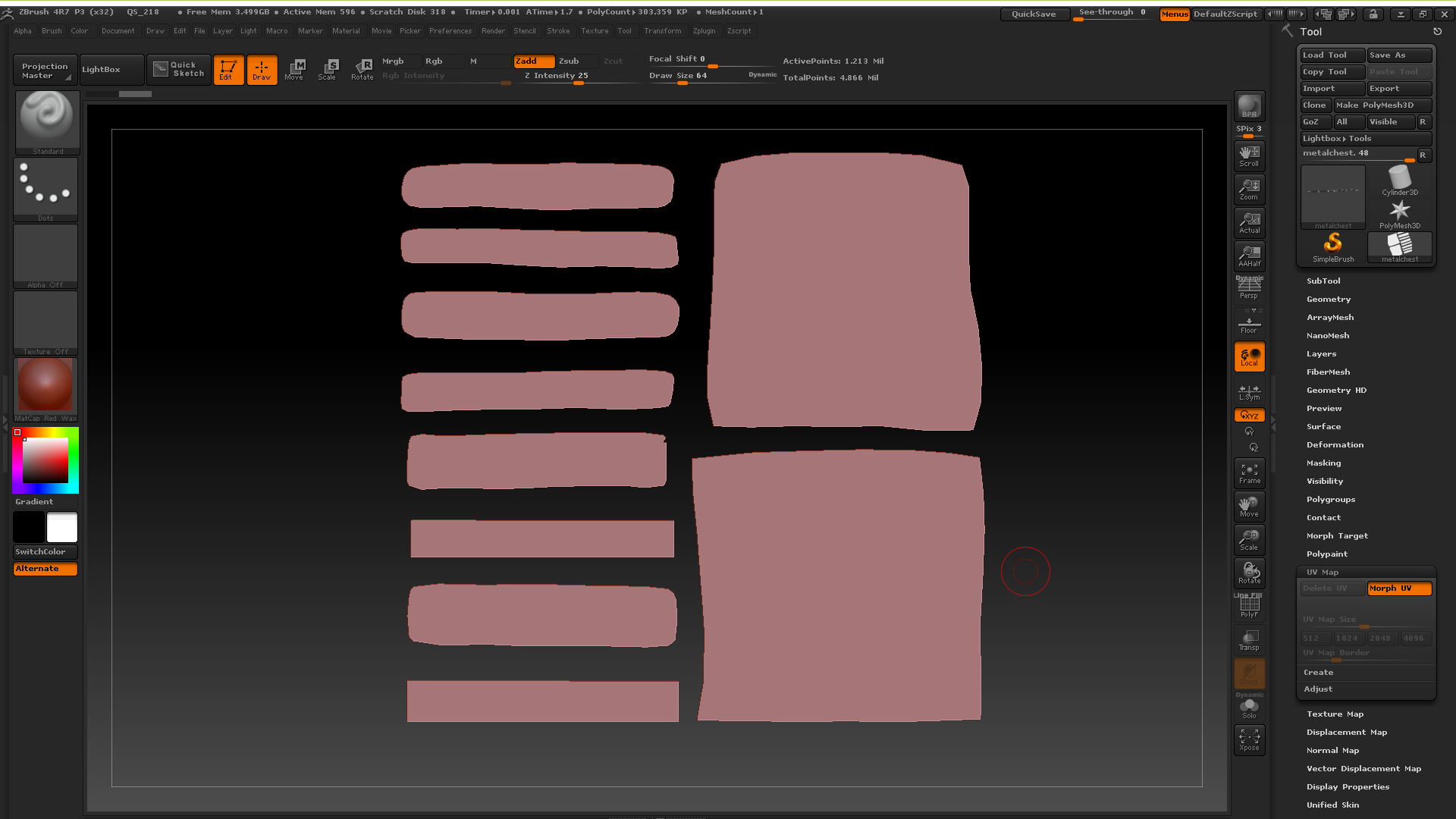Expand the Texture Map section

click(1335, 714)
